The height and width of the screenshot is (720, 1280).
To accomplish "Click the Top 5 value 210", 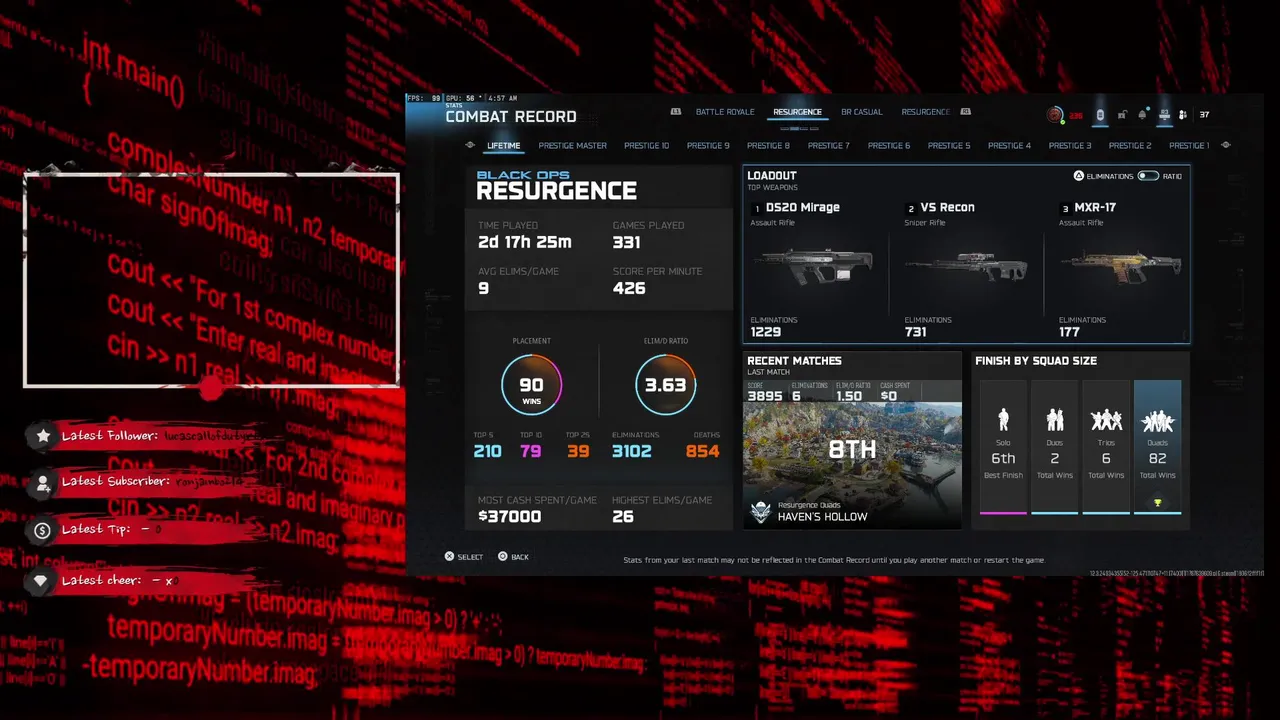I will tap(487, 451).
